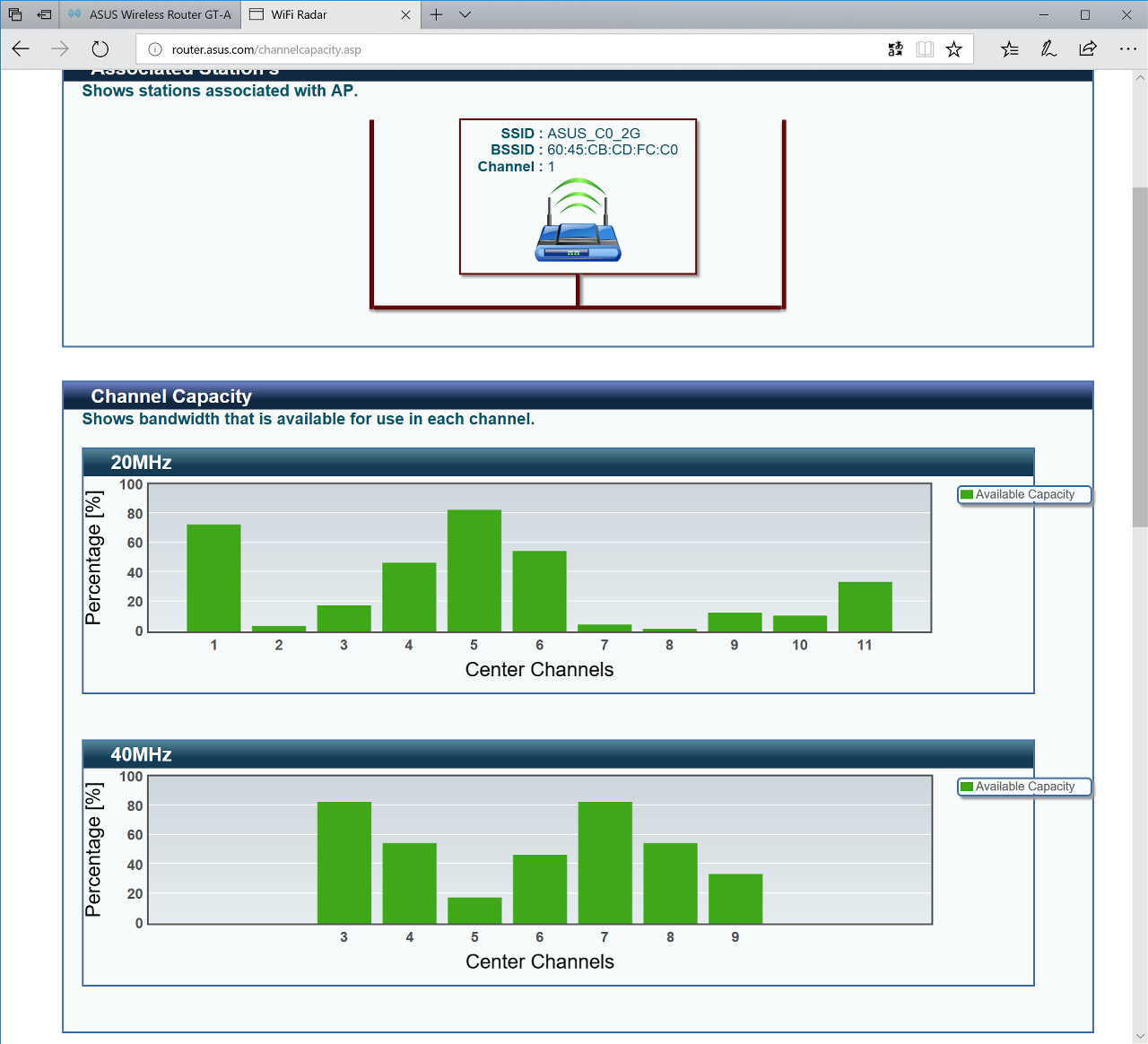Open the Favorites hub icon
Screen dimensions: 1148x1044
click(x=1010, y=49)
